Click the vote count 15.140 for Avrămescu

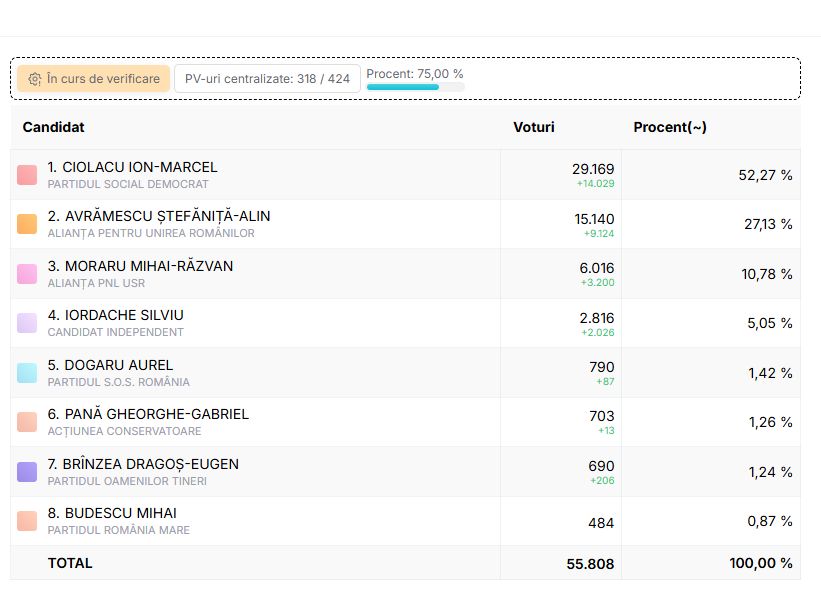click(x=593, y=218)
